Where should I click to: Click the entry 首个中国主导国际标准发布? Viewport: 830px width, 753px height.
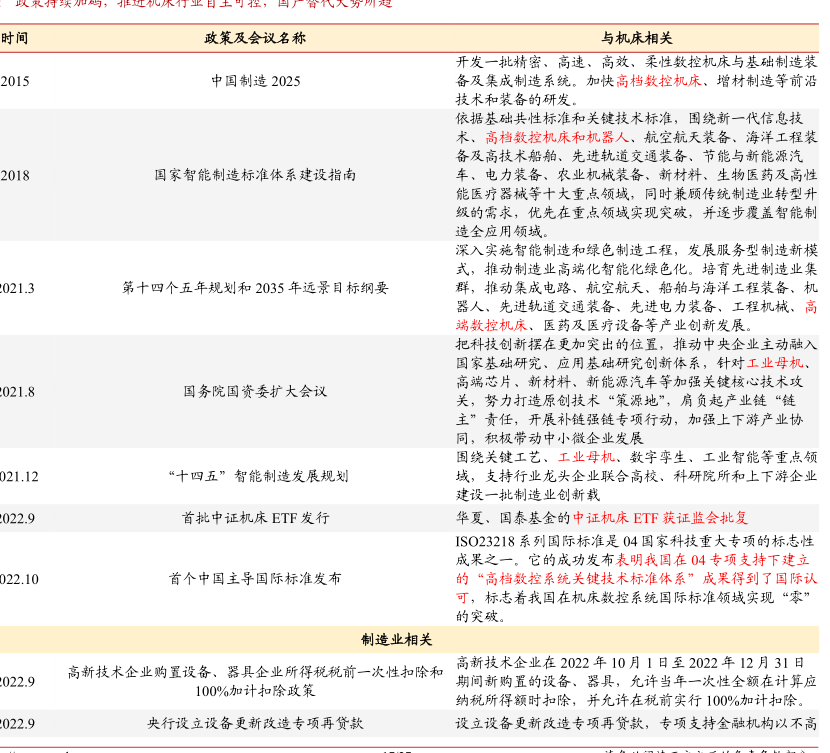click(255, 579)
